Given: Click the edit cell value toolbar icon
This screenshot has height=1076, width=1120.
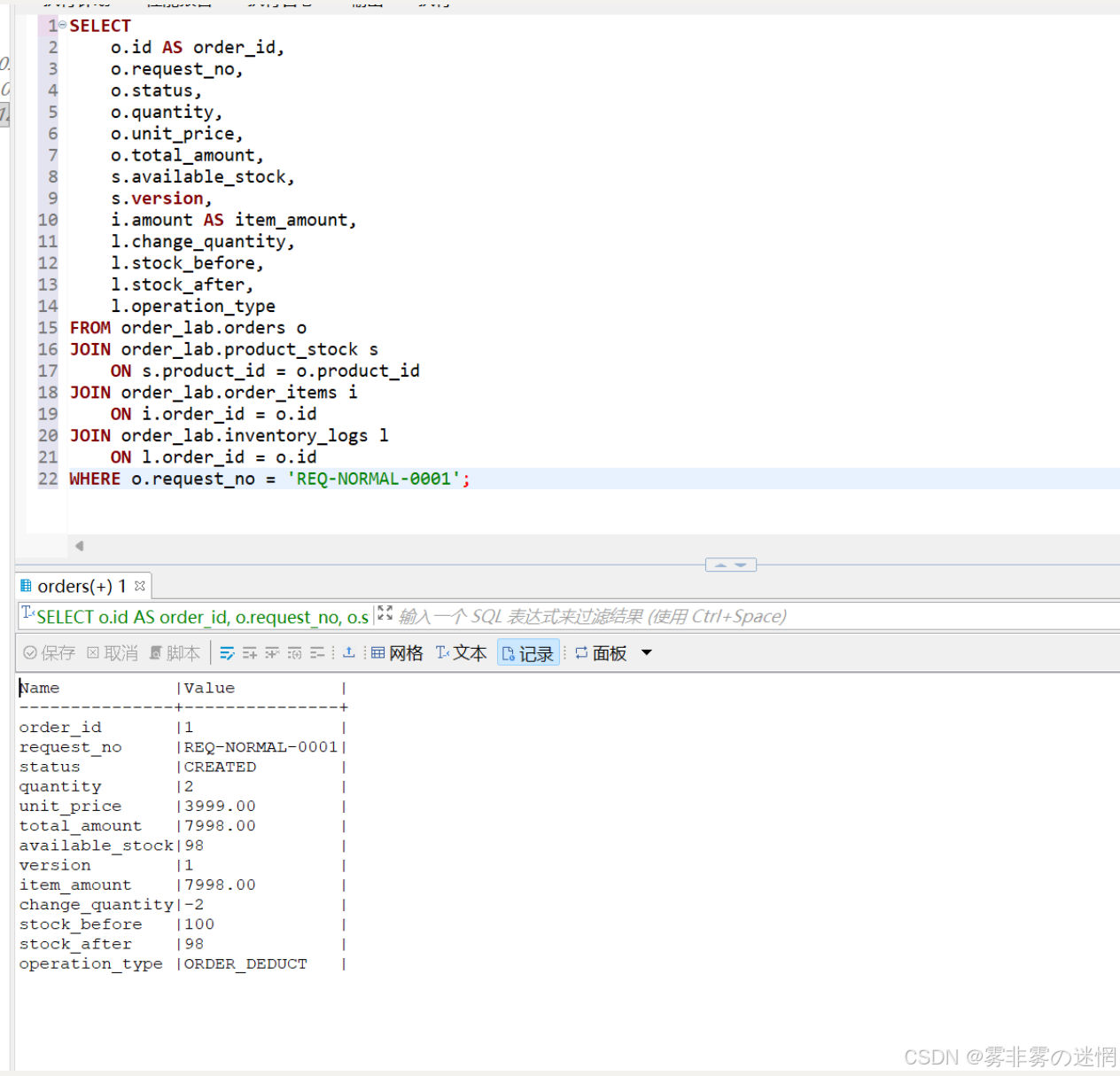Looking at the screenshot, I should coord(228,653).
